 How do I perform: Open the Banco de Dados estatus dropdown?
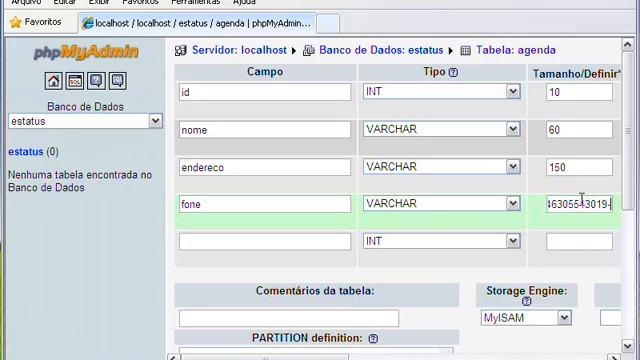156,121
